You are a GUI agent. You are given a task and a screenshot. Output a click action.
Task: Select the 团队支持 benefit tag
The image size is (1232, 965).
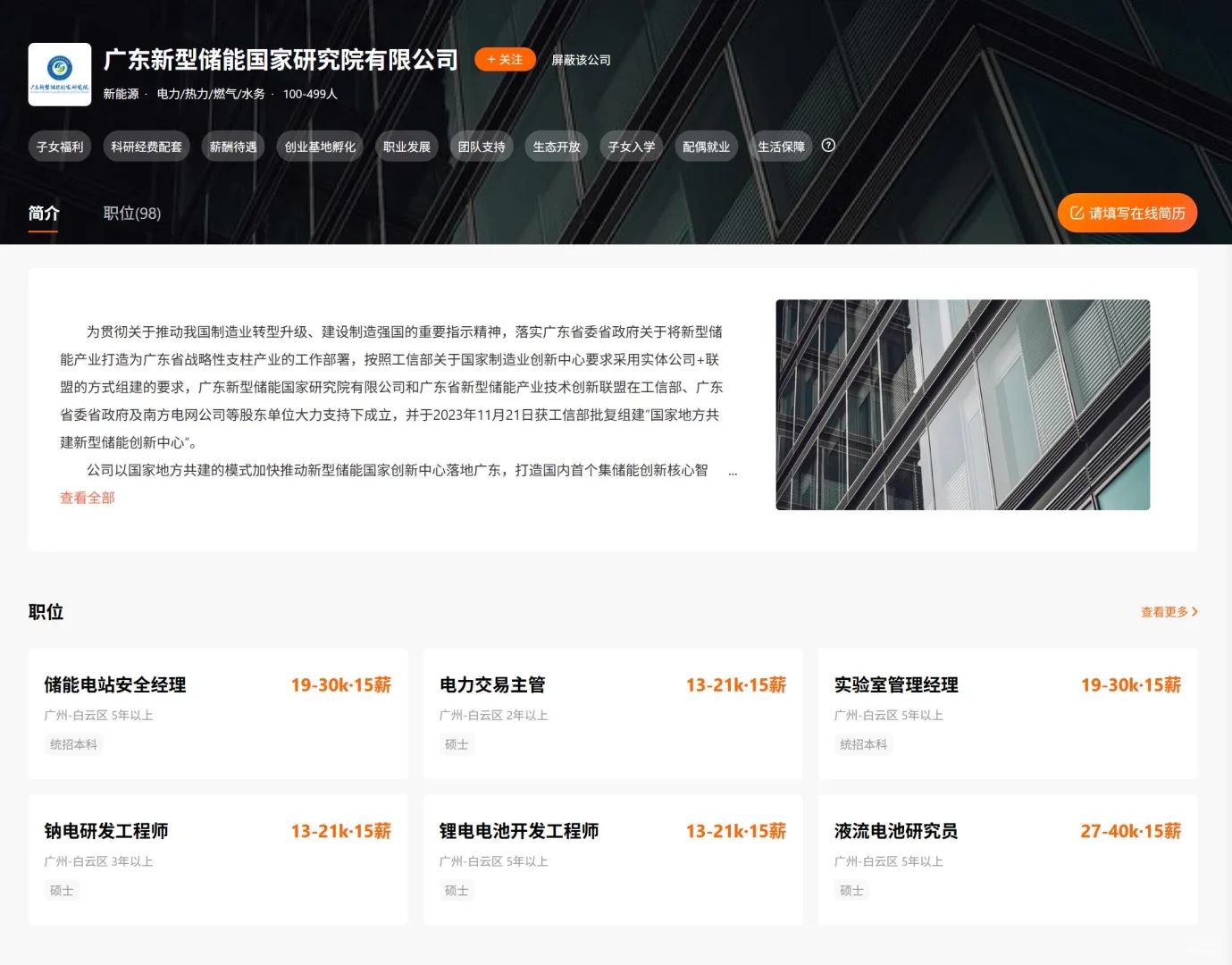(482, 147)
